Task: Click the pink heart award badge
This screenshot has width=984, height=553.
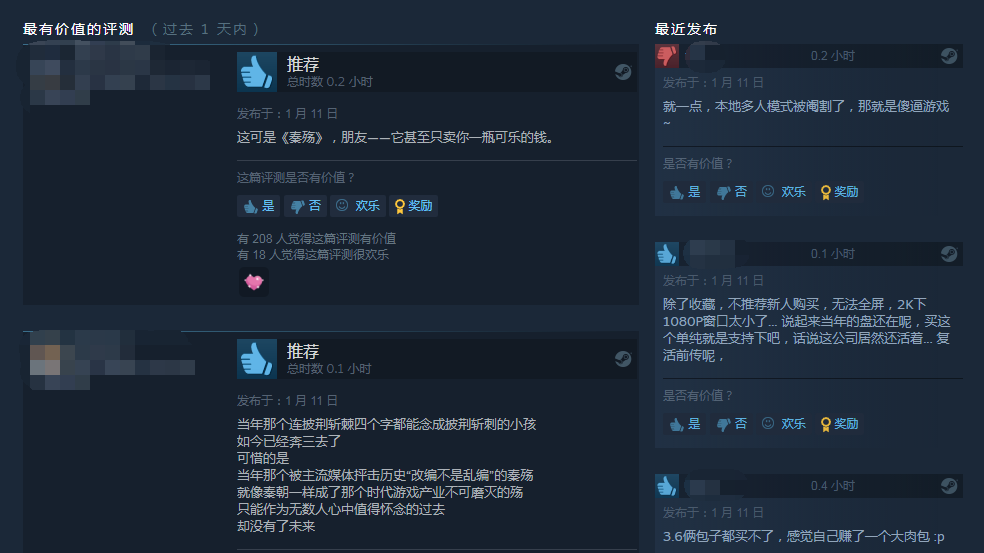Action: pos(254,282)
